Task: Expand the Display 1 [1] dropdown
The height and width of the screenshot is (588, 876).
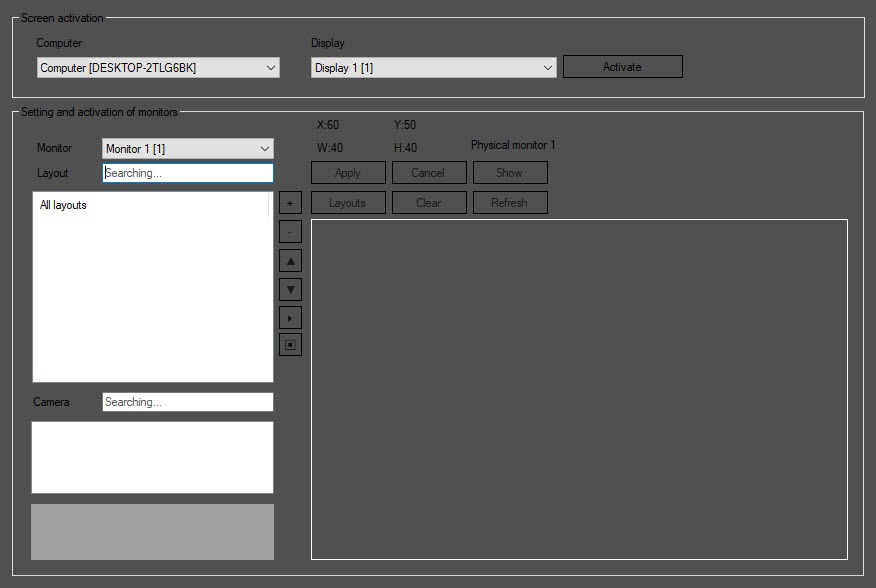Action: pos(433,68)
